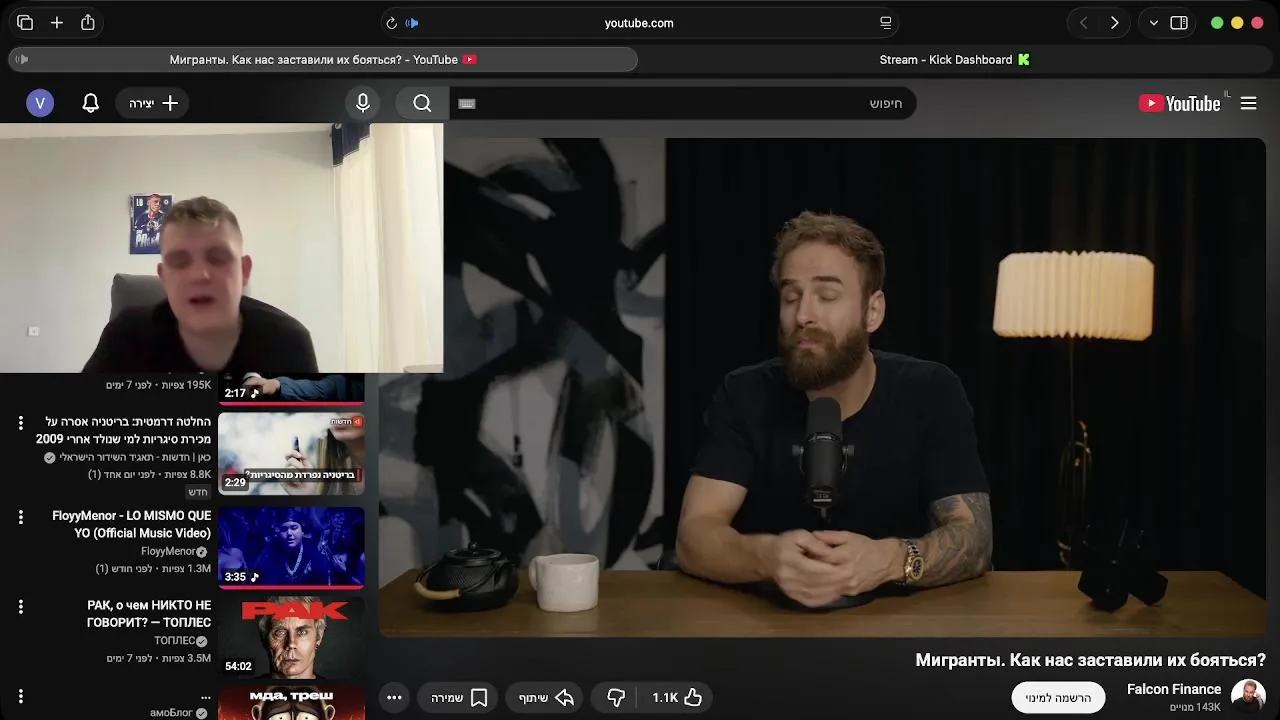The width and height of the screenshot is (1280, 720).
Task: Toggle the Safari sidebar
Action: 1179,23
